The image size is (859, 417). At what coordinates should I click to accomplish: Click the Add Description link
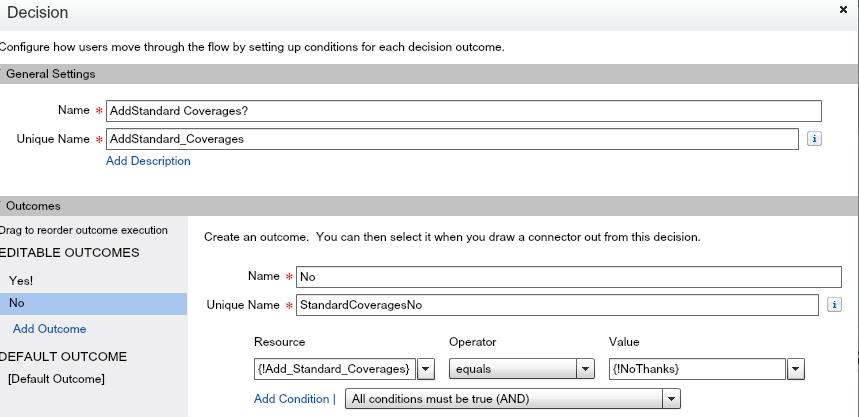pos(148,161)
